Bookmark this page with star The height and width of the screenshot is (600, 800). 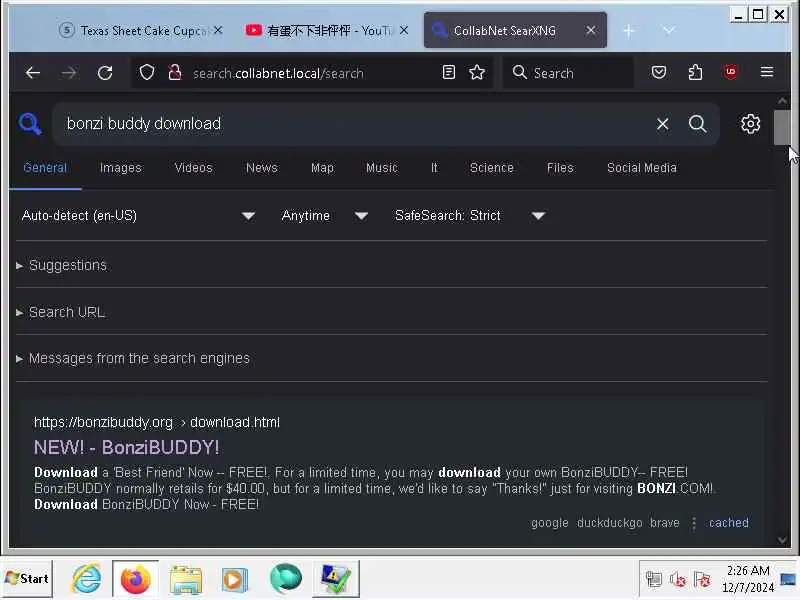477,72
